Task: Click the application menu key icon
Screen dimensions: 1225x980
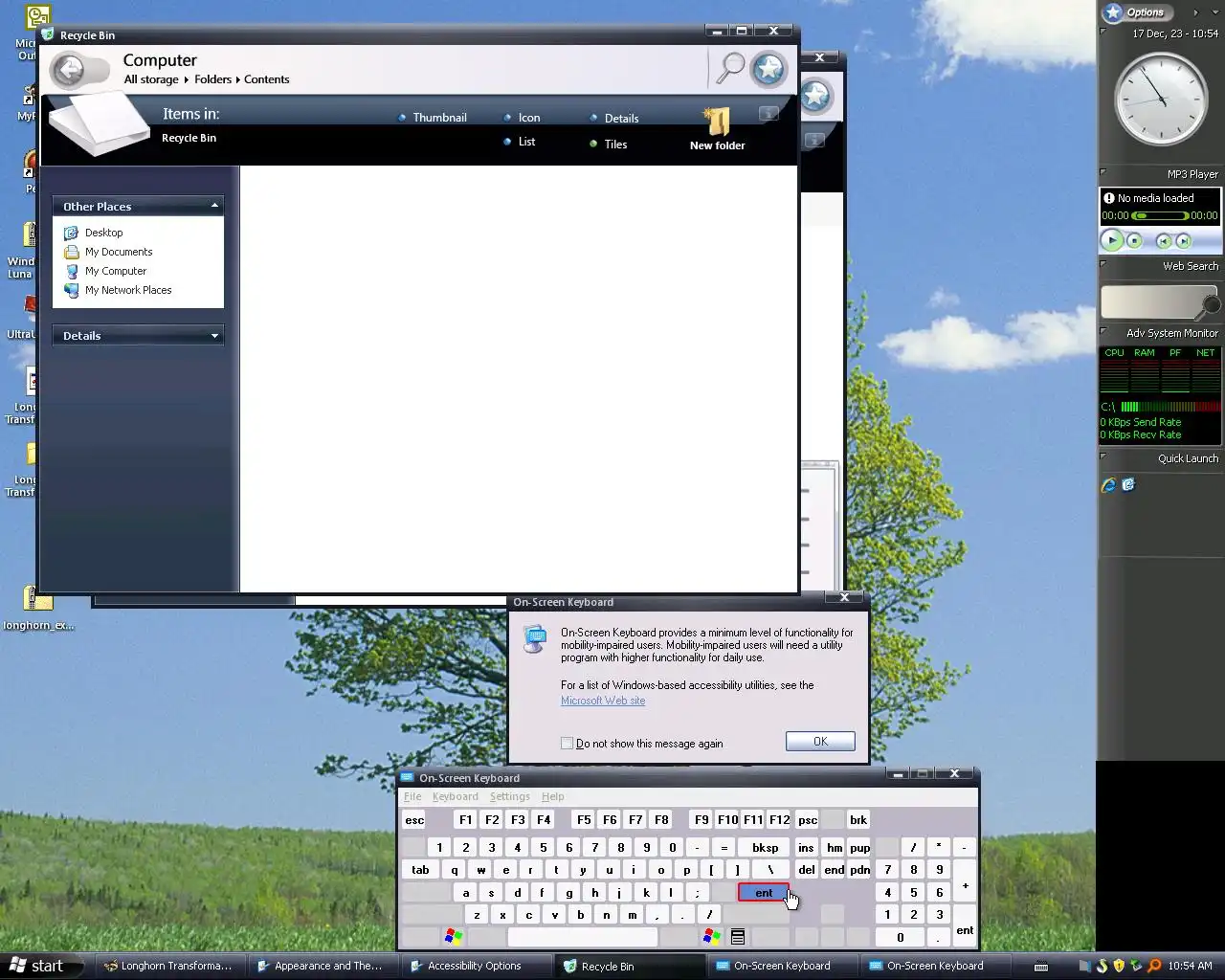Action: [x=738, y=937]
